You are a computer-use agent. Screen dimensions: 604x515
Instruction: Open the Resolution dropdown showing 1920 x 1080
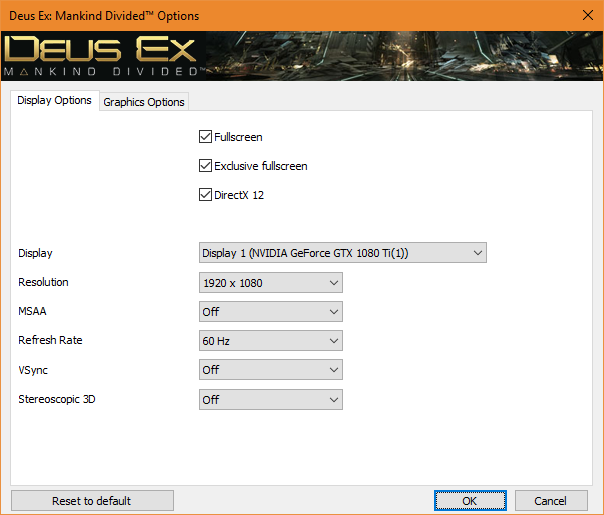click(271, 283)
